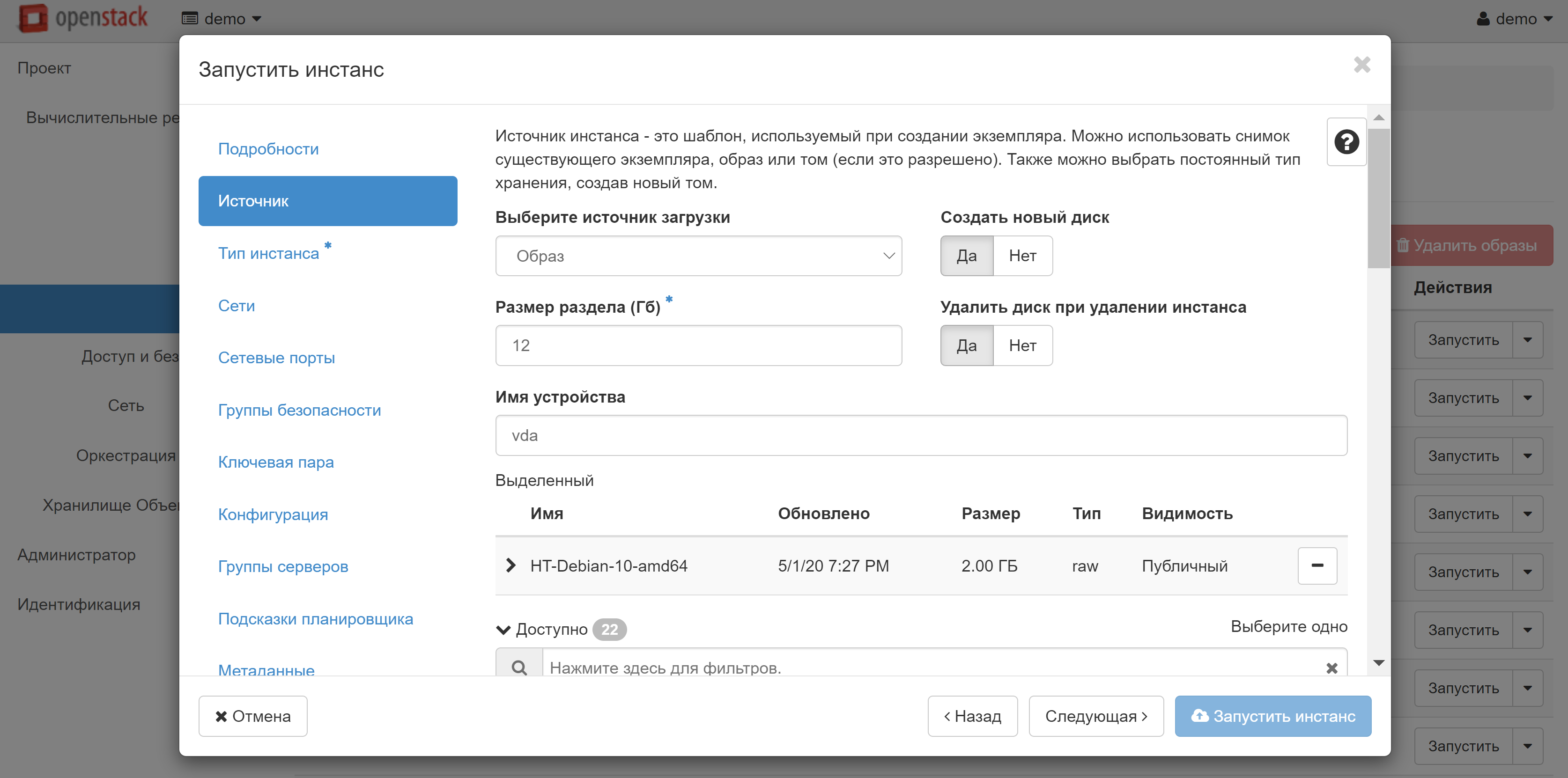Click the Запустить инстанс button
The width and height of the screenshot is (1568, 778).
coord(1273,716)
